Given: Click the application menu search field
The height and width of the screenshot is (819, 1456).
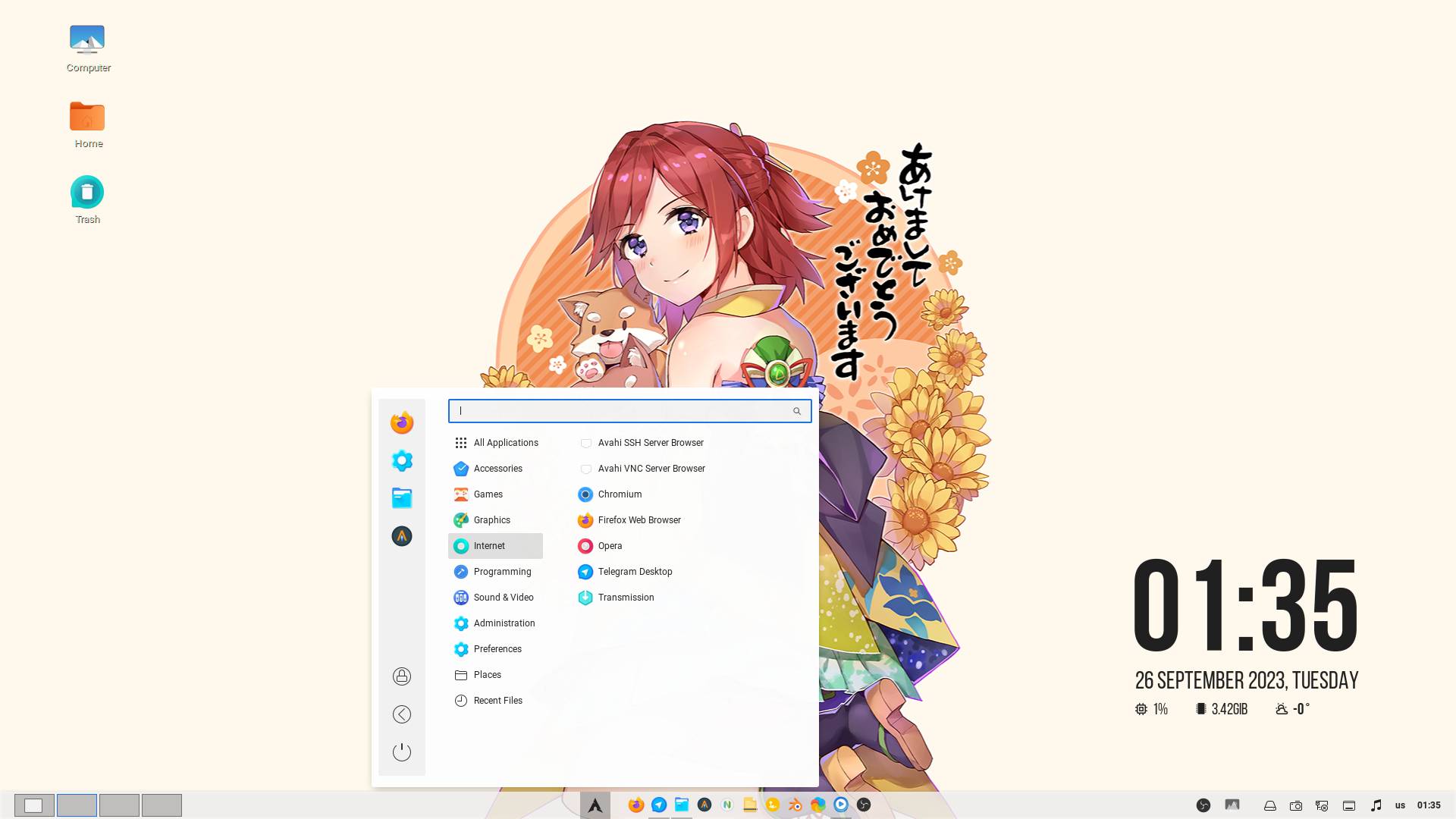Looking at the screenshot, I should [x=622, y=411].
